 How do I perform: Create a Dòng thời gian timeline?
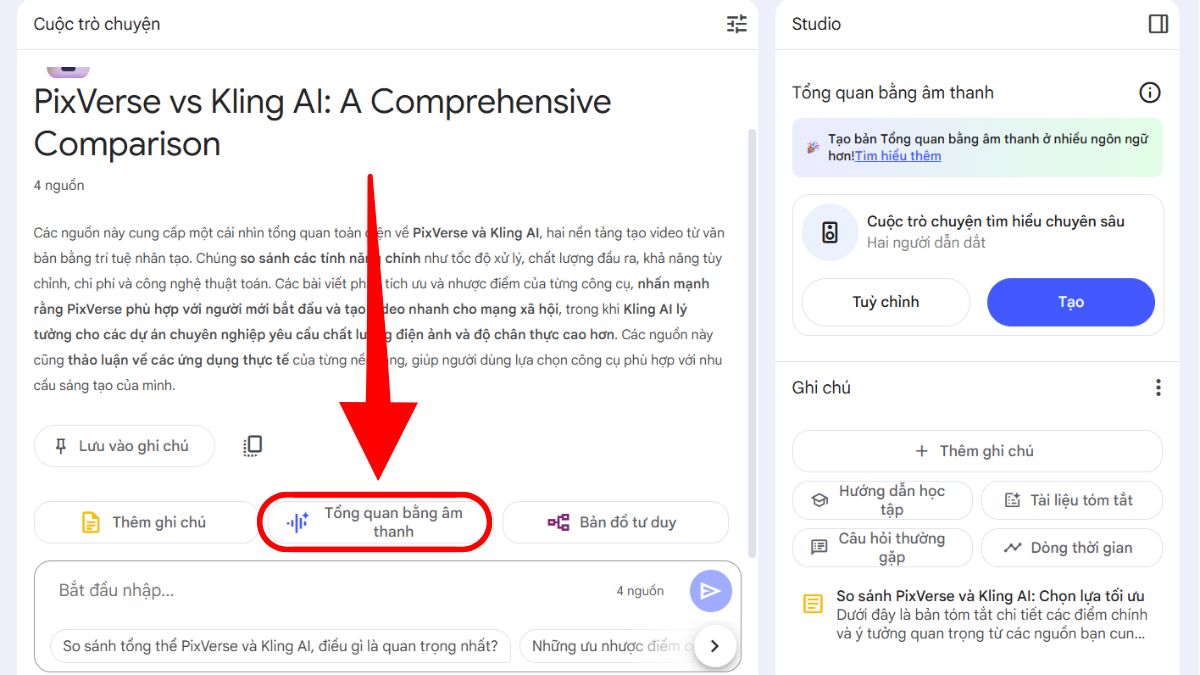pyautogui.click(x=1072, y=548)
